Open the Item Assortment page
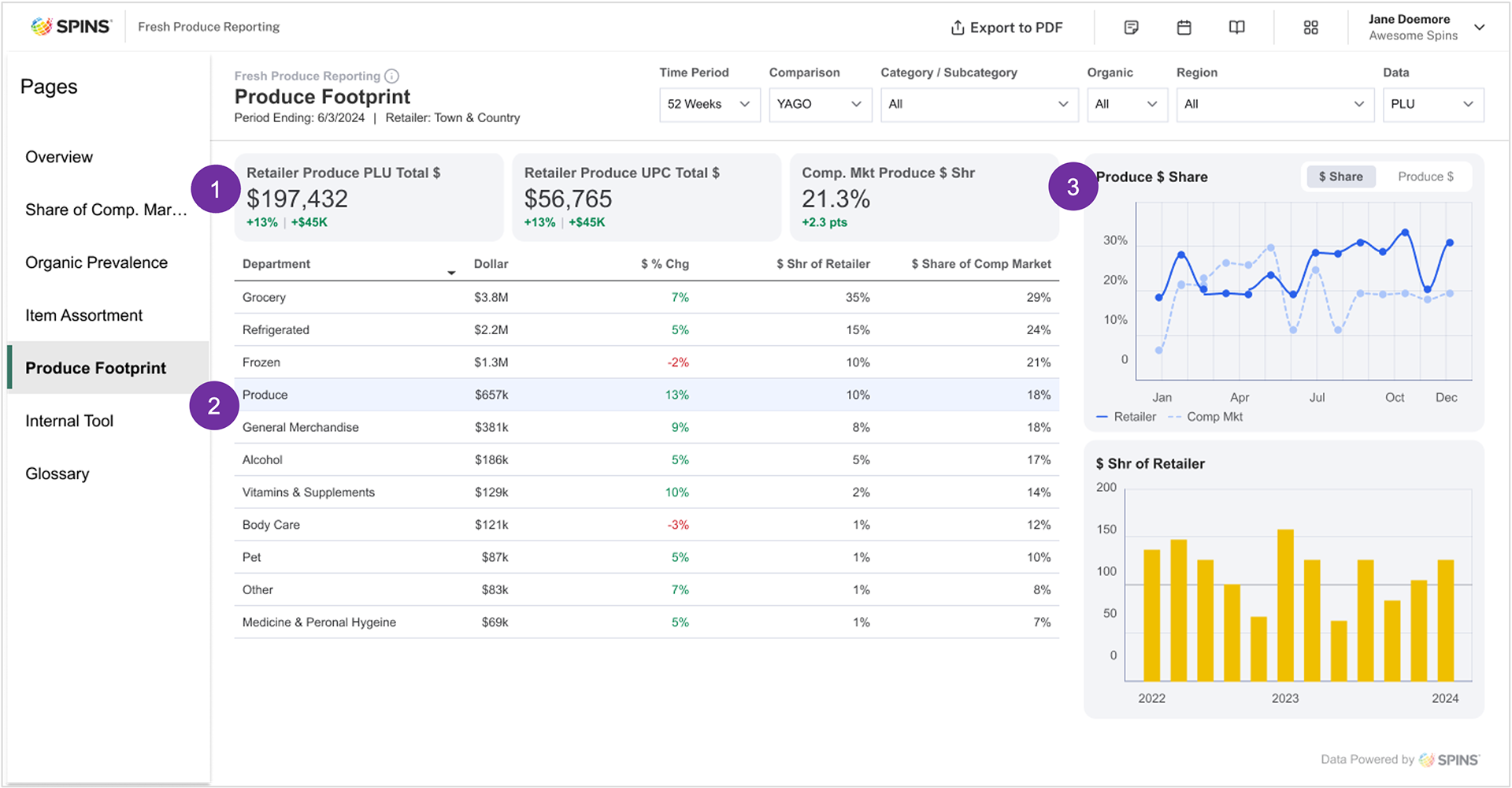The height and width of the screenshot is (788, 1512). (83, 315)
